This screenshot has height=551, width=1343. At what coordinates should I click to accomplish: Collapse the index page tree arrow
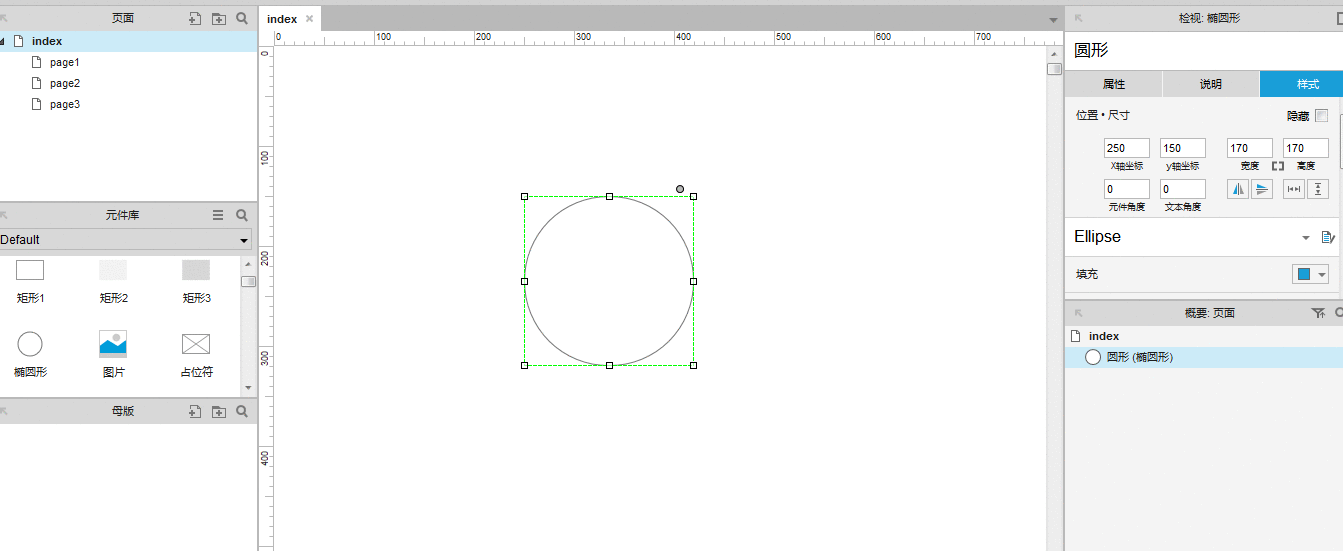(x=3, y=41)
